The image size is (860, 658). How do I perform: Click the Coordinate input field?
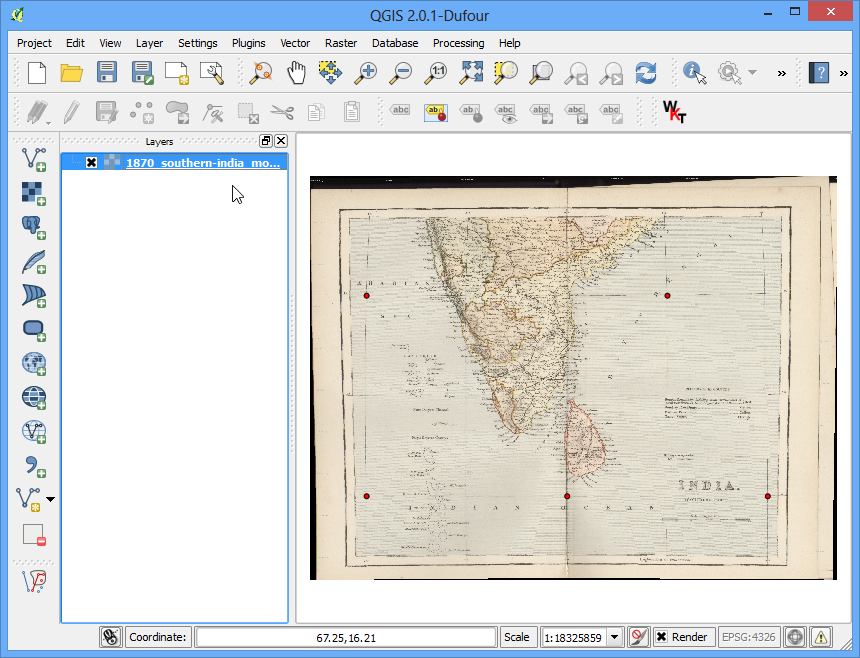(346, 637)
